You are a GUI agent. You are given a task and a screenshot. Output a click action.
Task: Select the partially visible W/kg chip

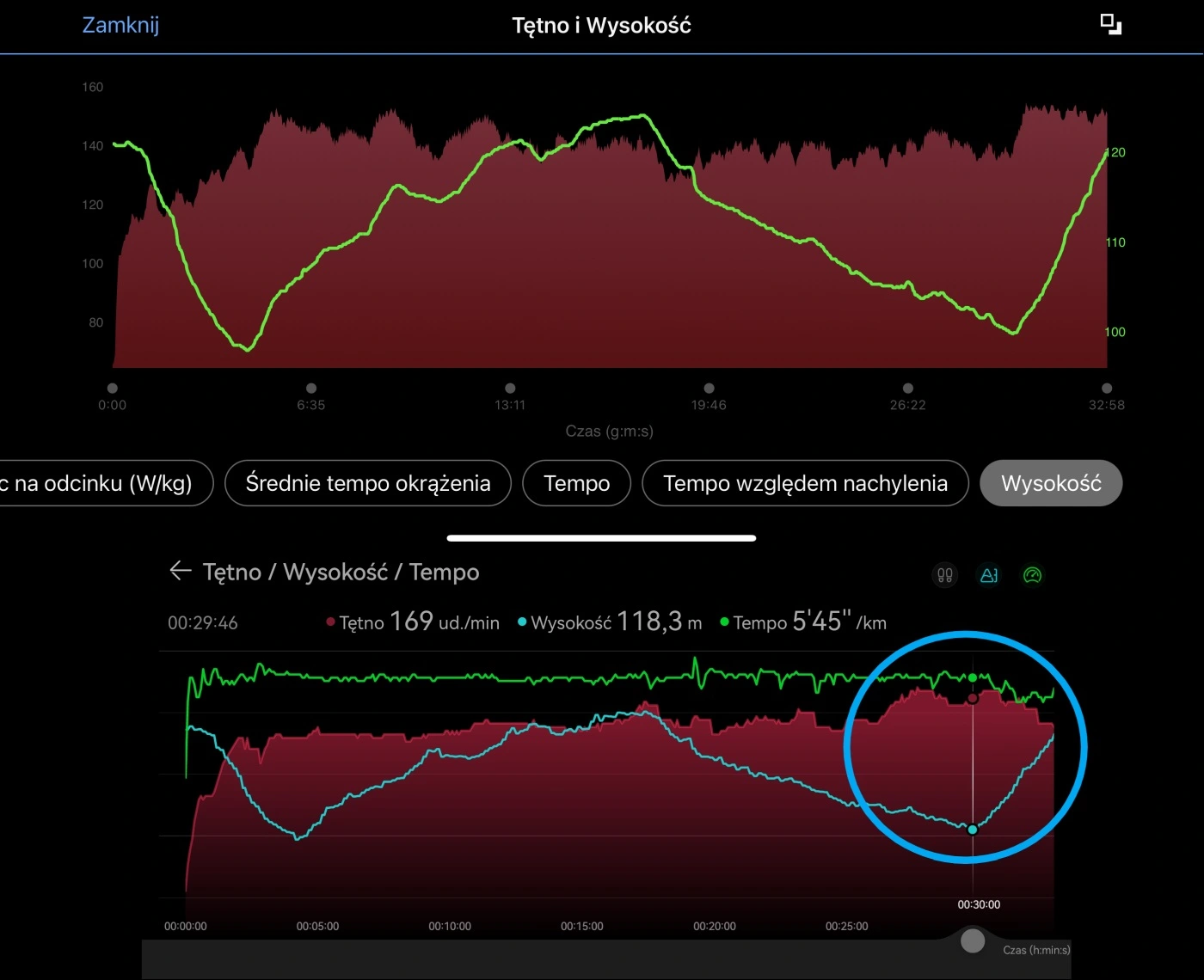(x=99, y=483)
